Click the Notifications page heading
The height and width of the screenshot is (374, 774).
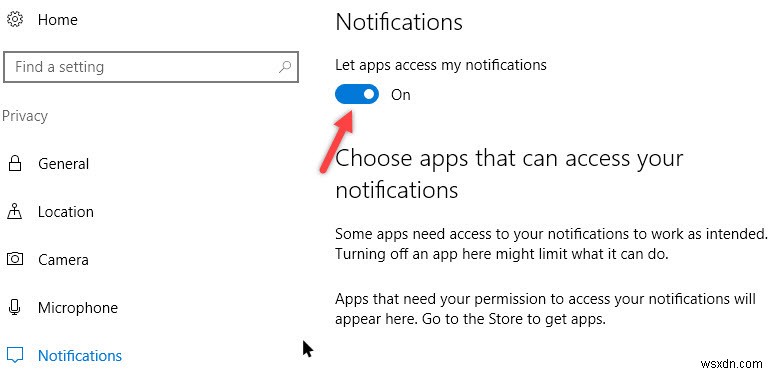click(x=399, y=22)
